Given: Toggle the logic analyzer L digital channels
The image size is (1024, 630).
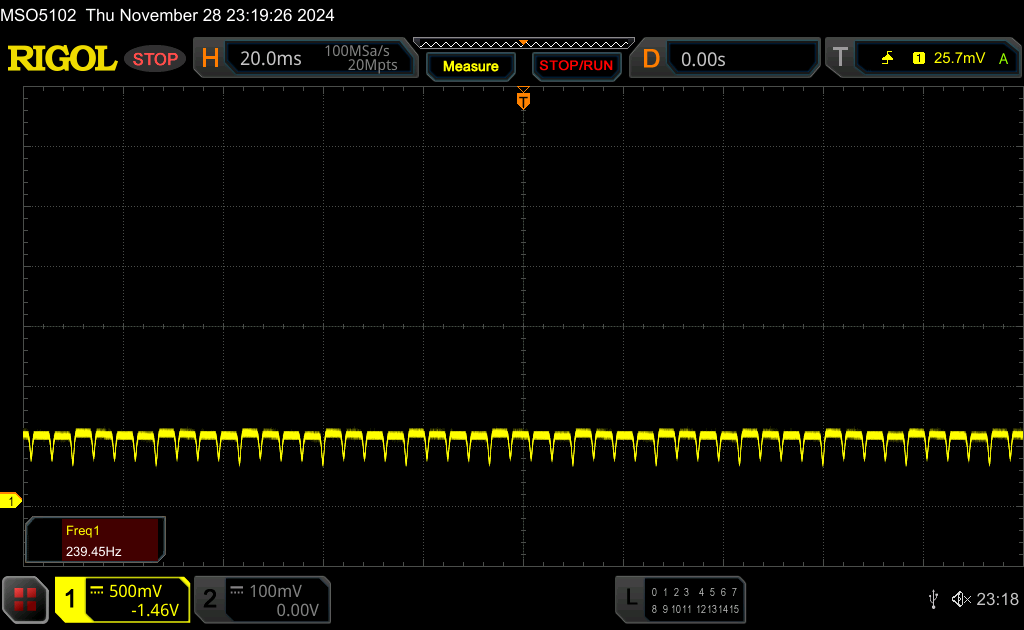Looking at the screenshot, I should coord(630,599).
